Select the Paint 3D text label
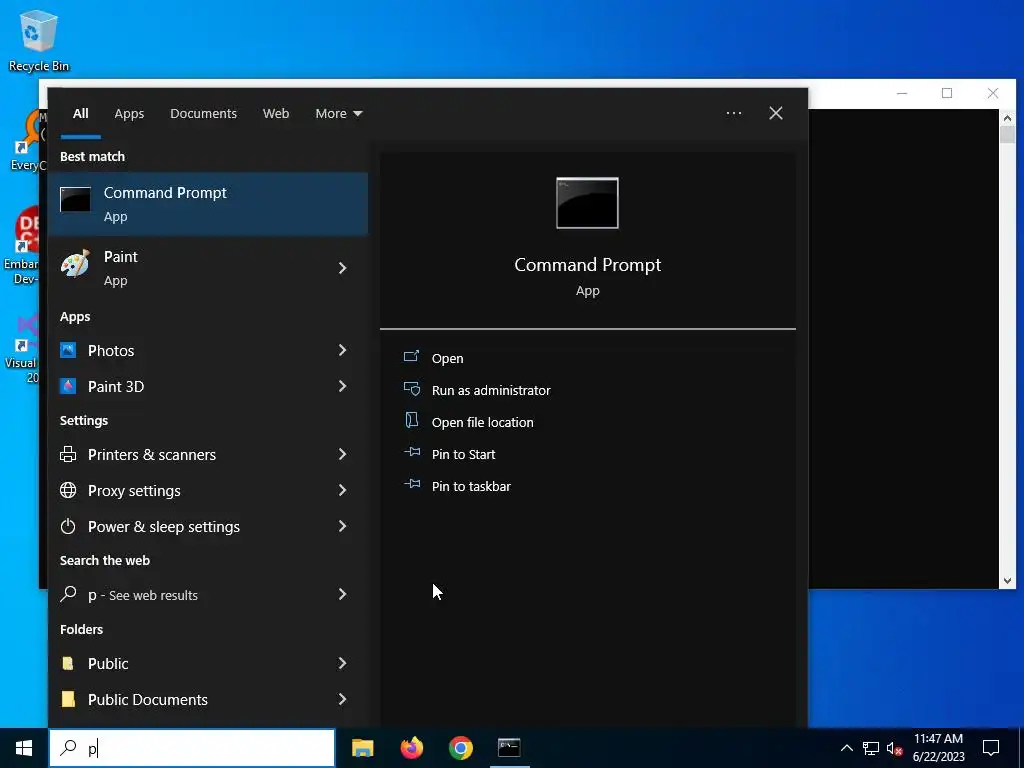This screenshot has width=1024, height=768. (x=116, y=387)
